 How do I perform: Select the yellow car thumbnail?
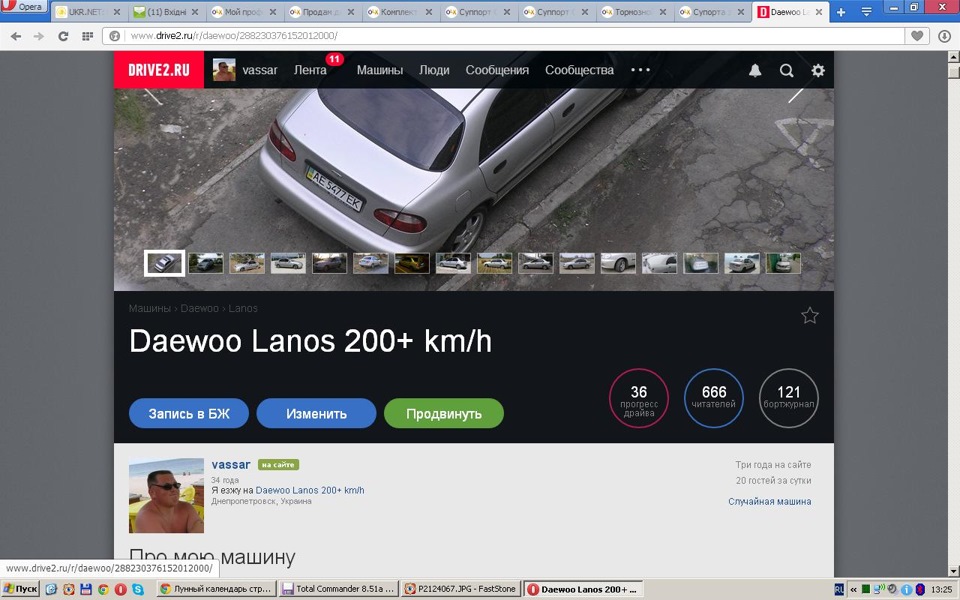411,263
